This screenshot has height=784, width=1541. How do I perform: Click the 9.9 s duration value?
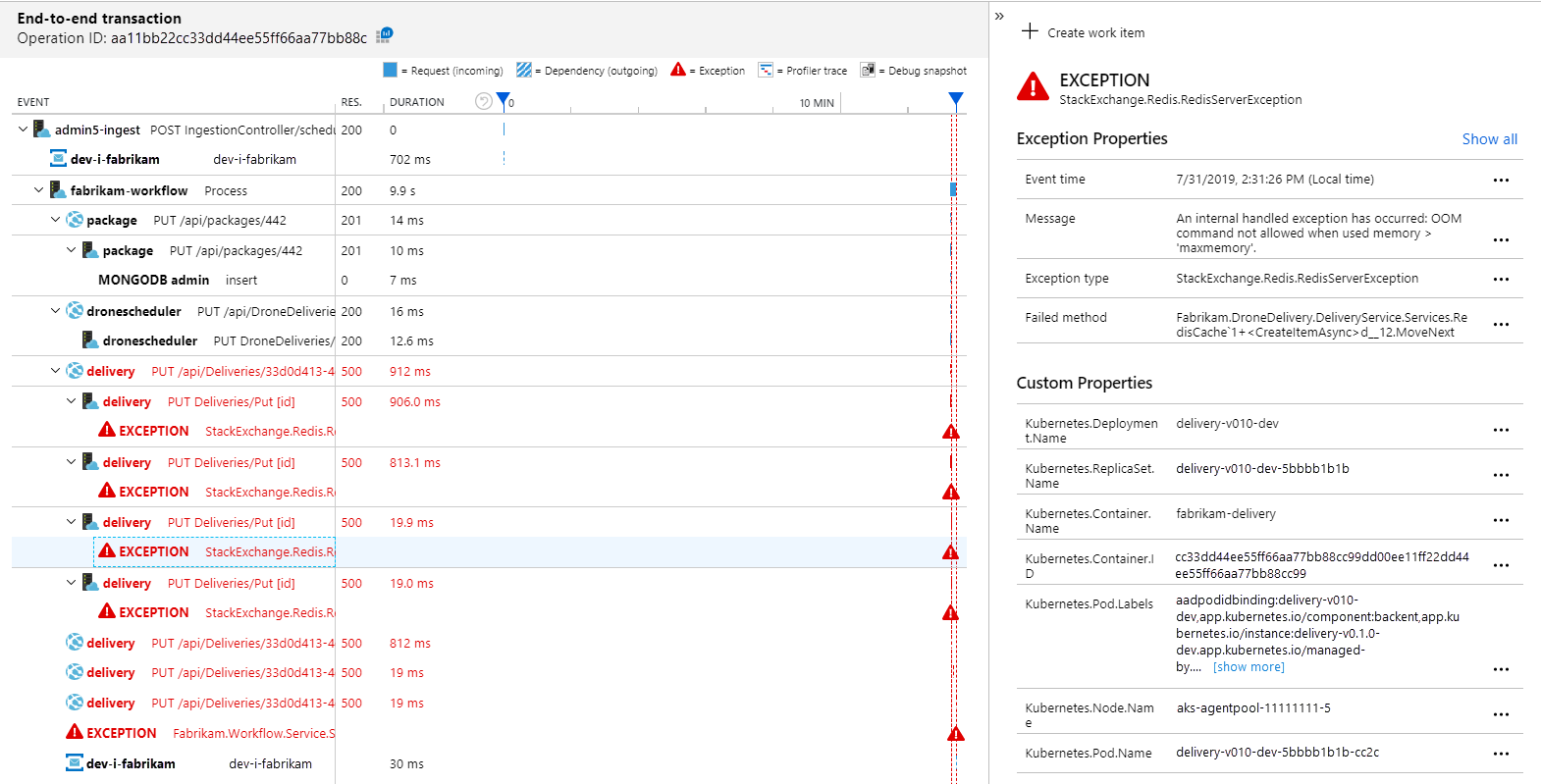click(402, 190)
